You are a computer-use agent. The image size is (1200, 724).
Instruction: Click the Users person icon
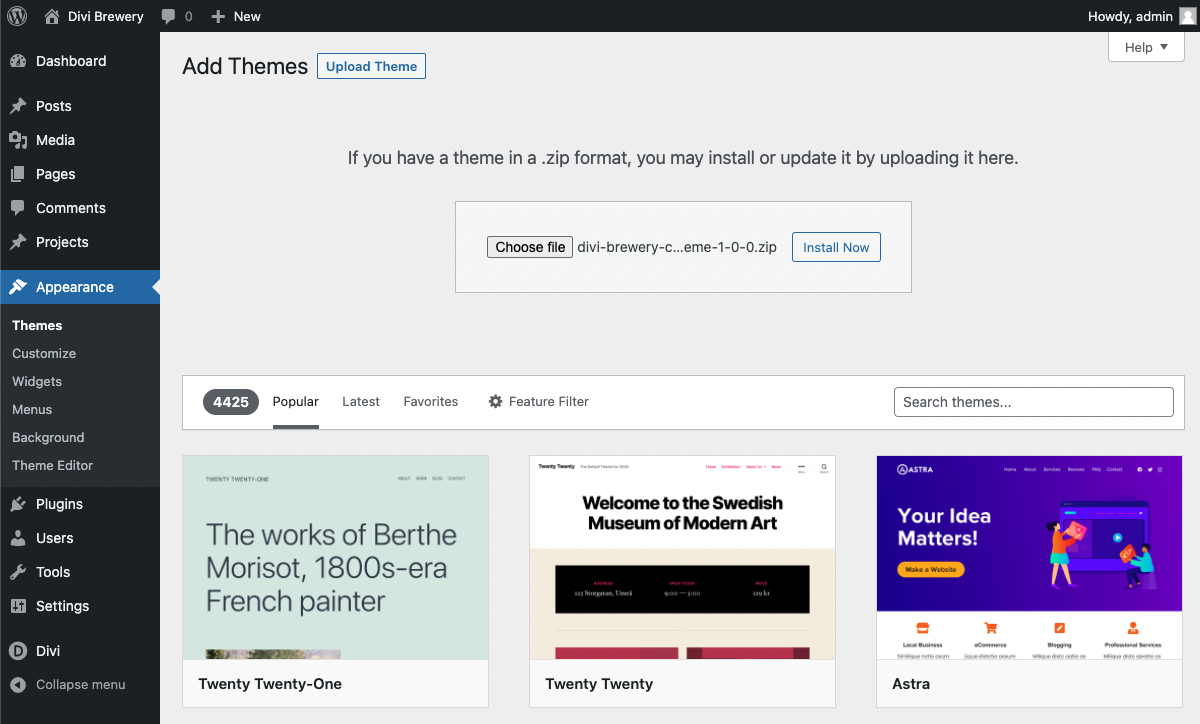[x=18, y=538]
